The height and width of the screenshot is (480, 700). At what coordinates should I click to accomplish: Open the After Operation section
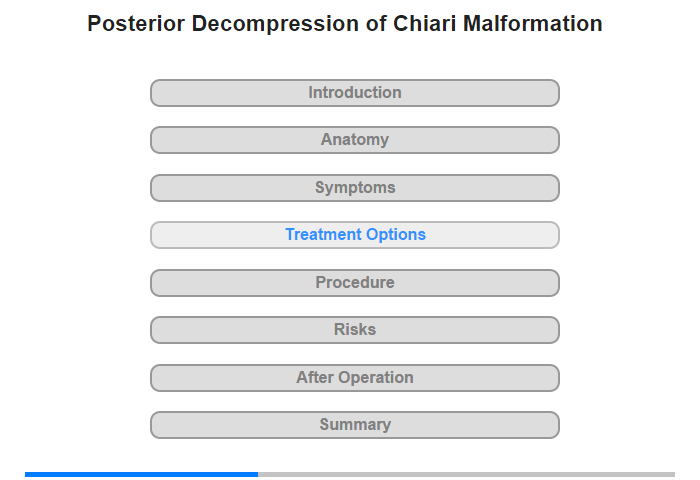pyautogui.click(x=354, y=378)
